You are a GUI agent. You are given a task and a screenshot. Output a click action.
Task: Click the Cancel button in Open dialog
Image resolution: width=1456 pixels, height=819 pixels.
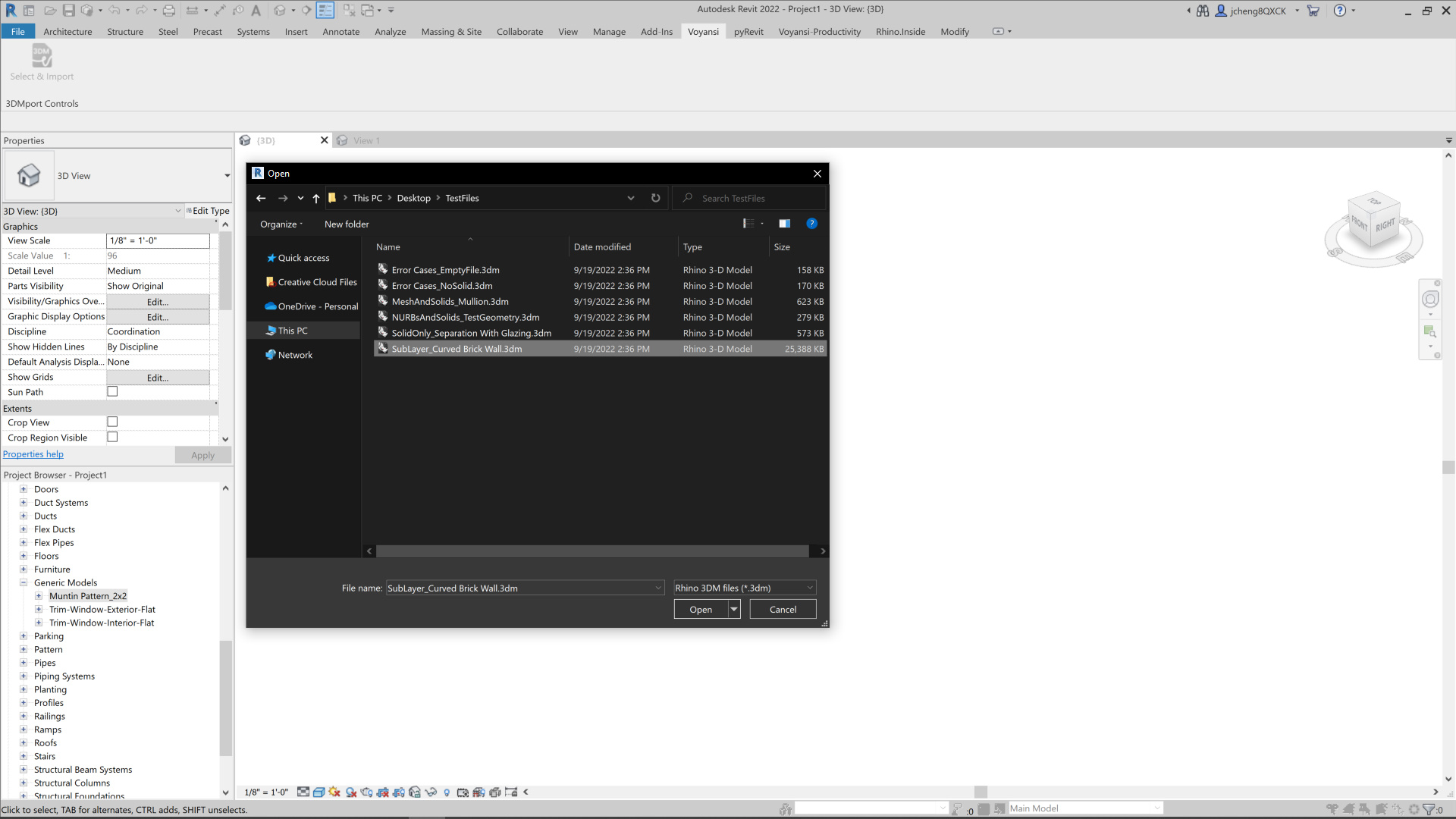pos(783,609)
